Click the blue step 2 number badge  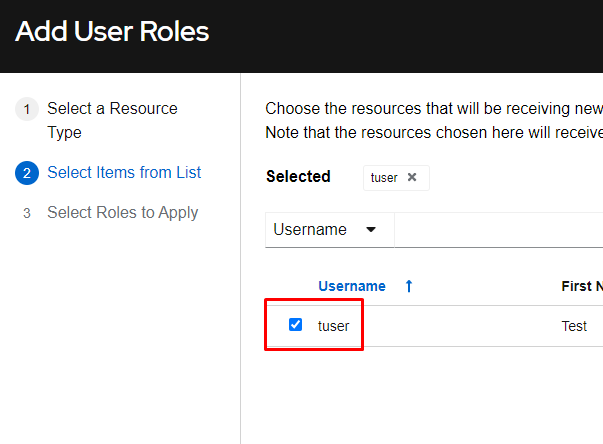[27, 173]
